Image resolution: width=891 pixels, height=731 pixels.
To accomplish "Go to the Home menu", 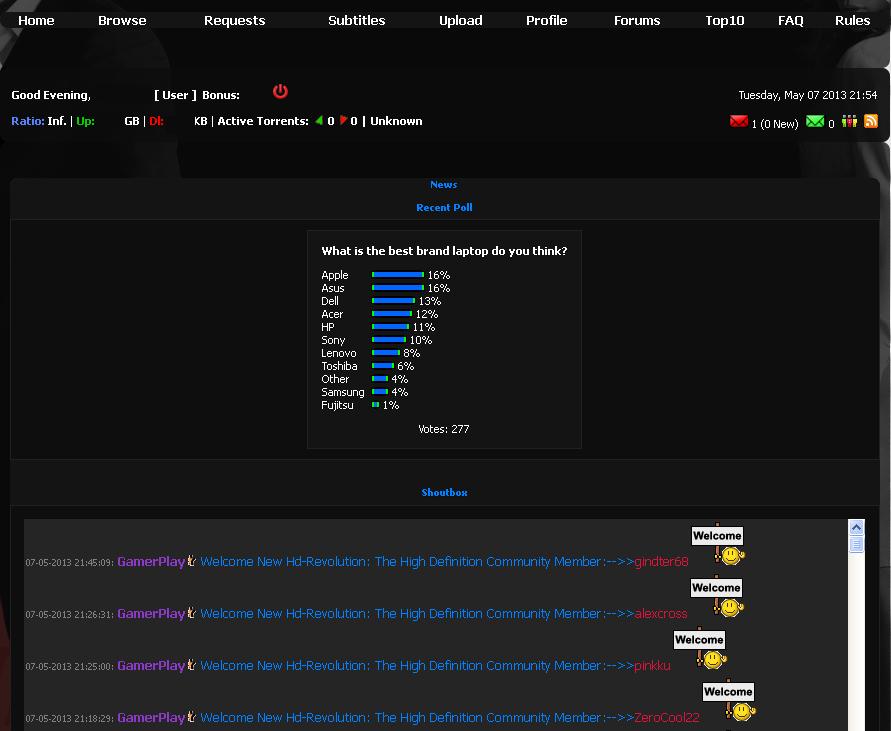I will [36, 20].
